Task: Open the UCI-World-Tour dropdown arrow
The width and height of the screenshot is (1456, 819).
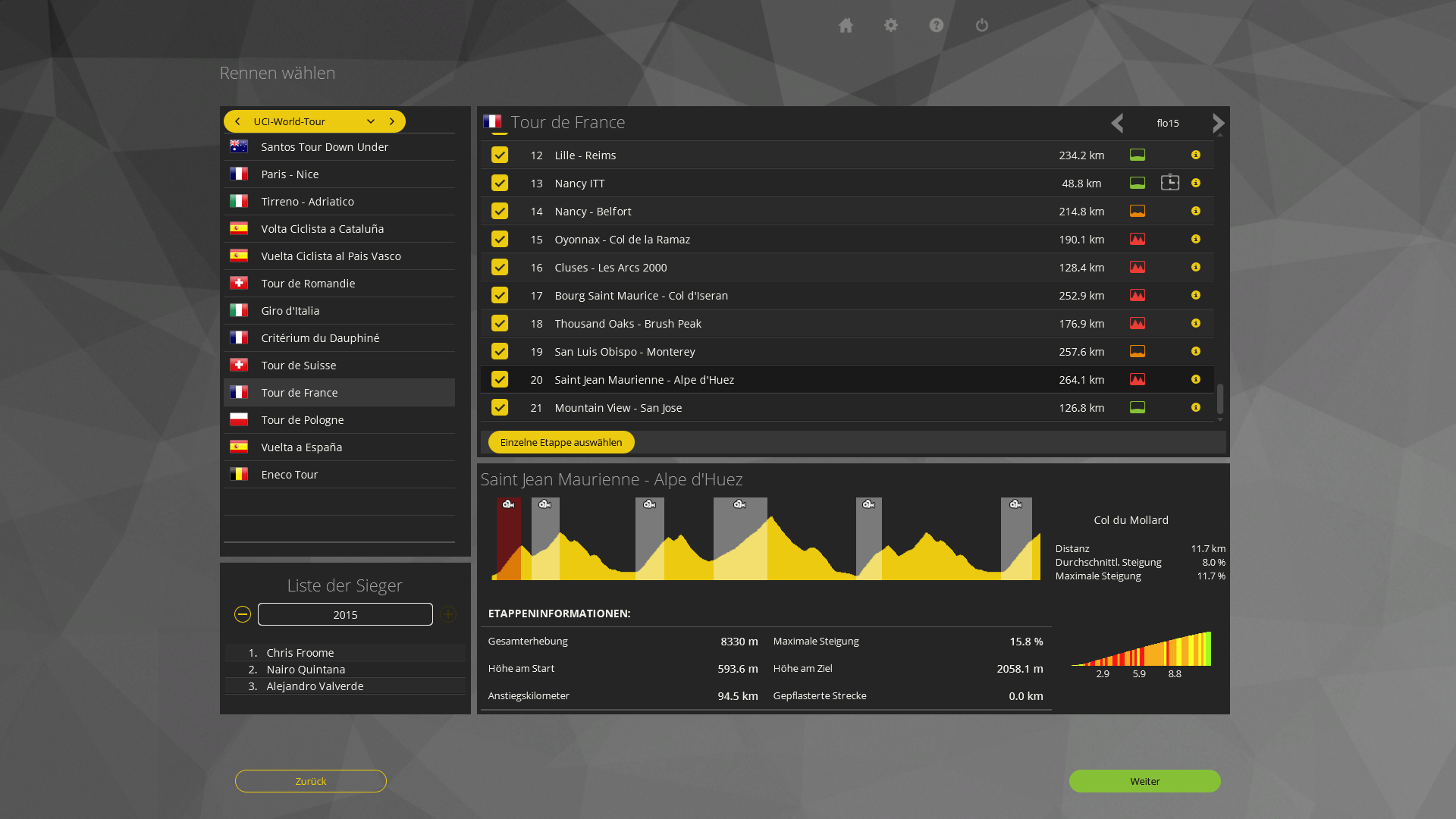Action: click(x=371, y=121)
